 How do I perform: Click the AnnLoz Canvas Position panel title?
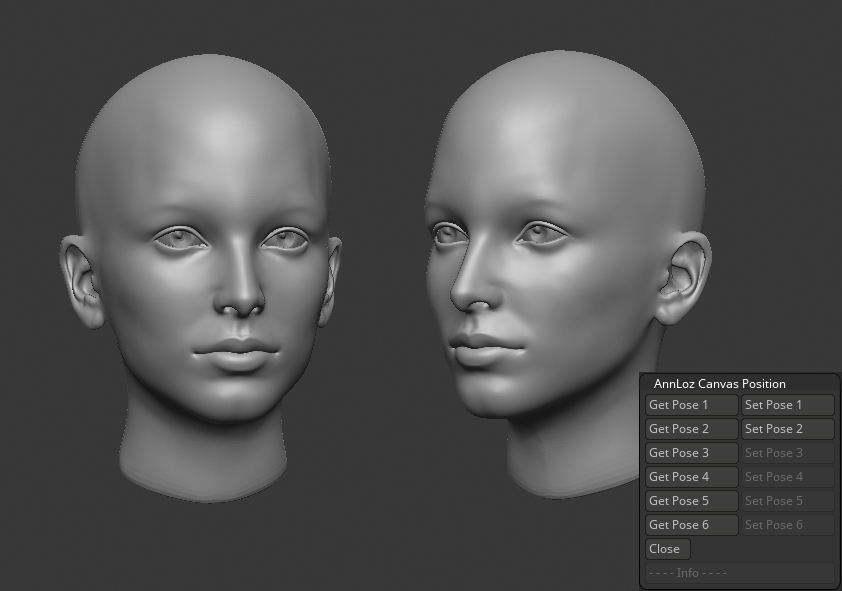[718, 383]
